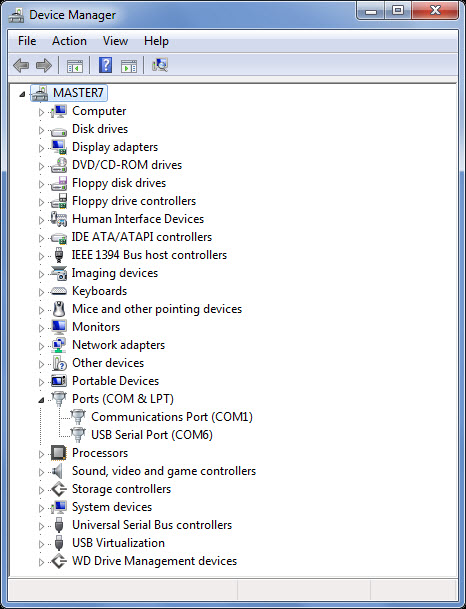
Task: Open the View menu
Action: click(115, 41)
